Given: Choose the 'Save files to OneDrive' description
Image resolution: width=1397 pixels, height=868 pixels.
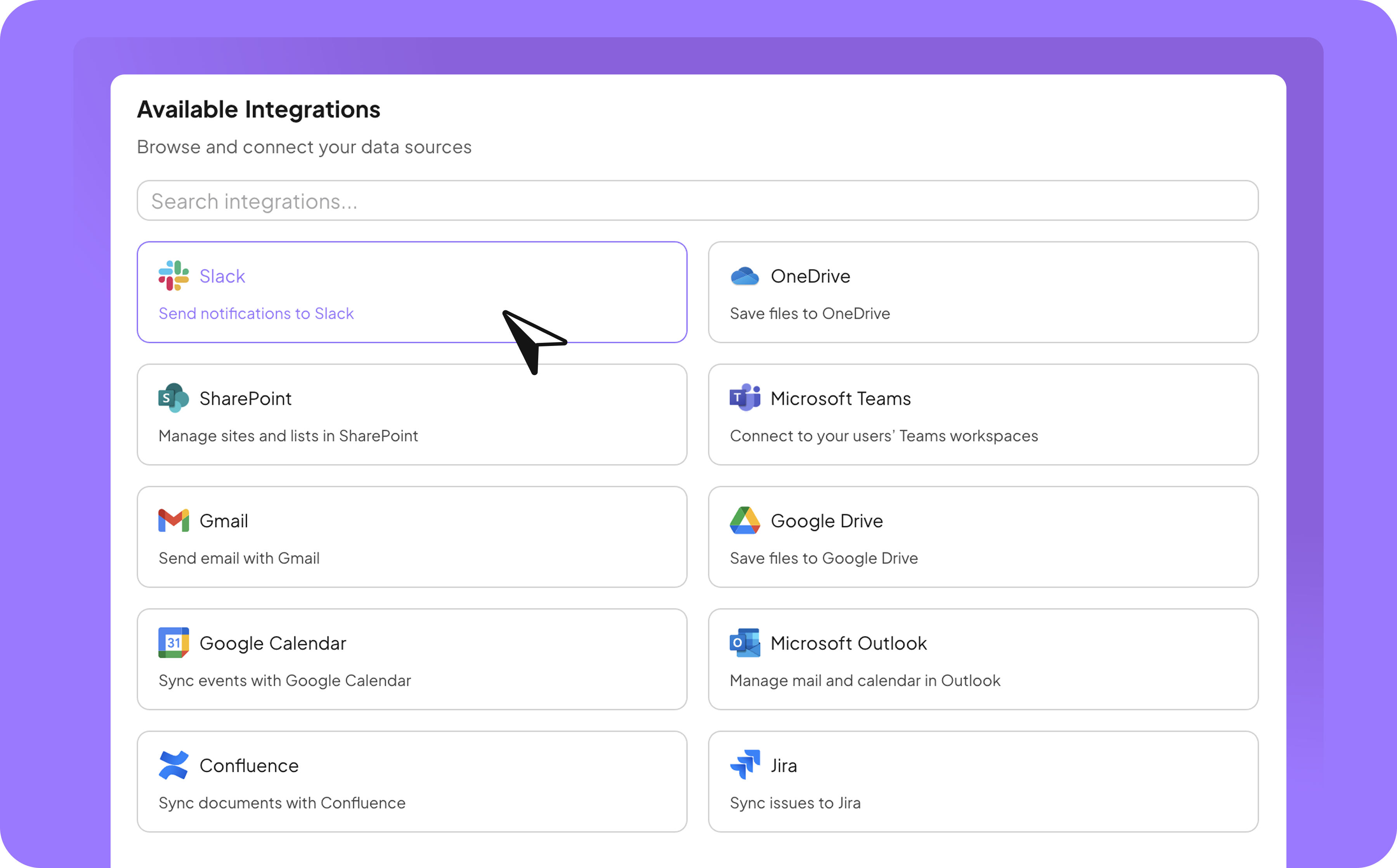Looking at the screenshot, I should tap(809, 313).
